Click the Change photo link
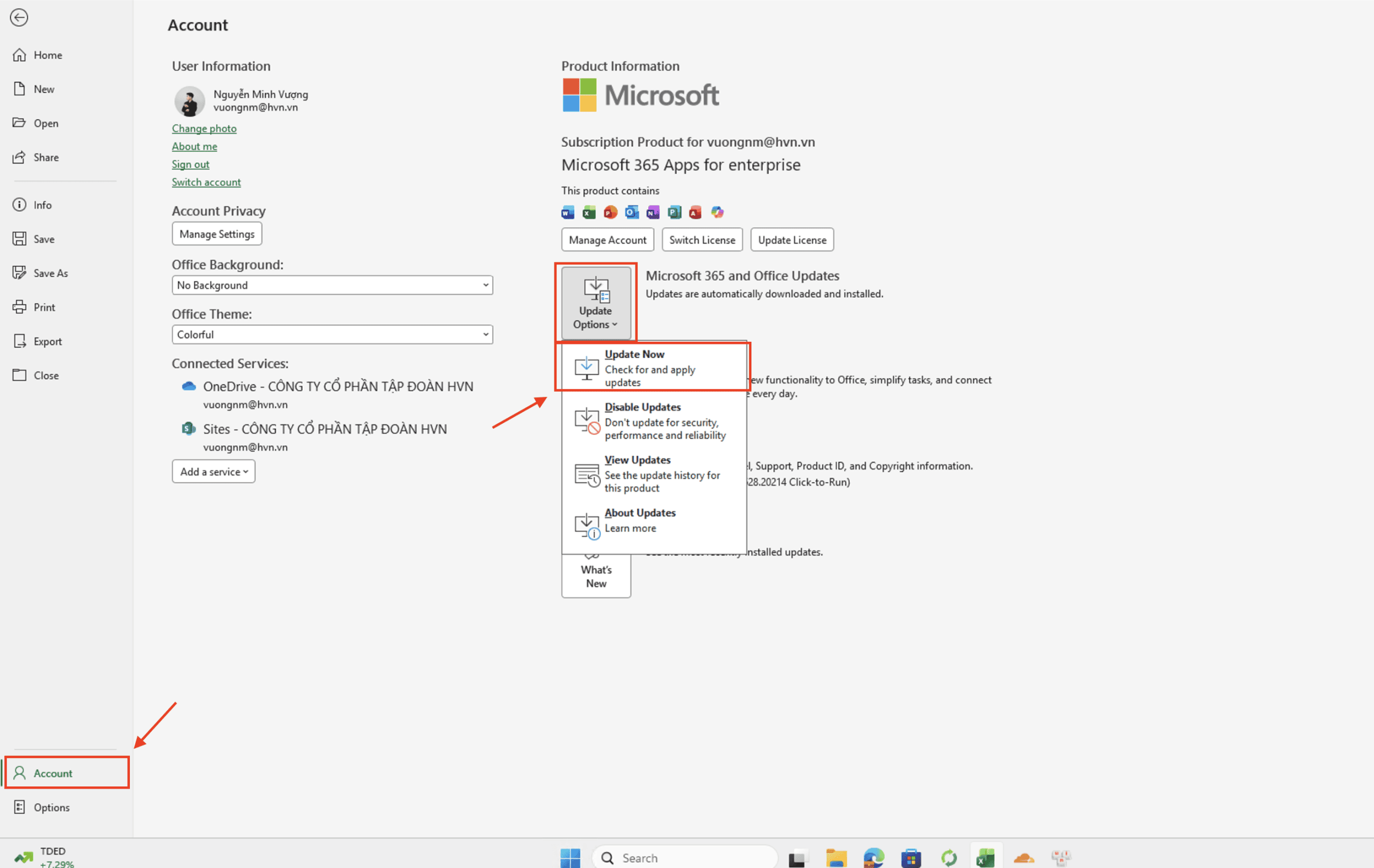Viewport: 1374px width, 868px height. tap(204, 128)
